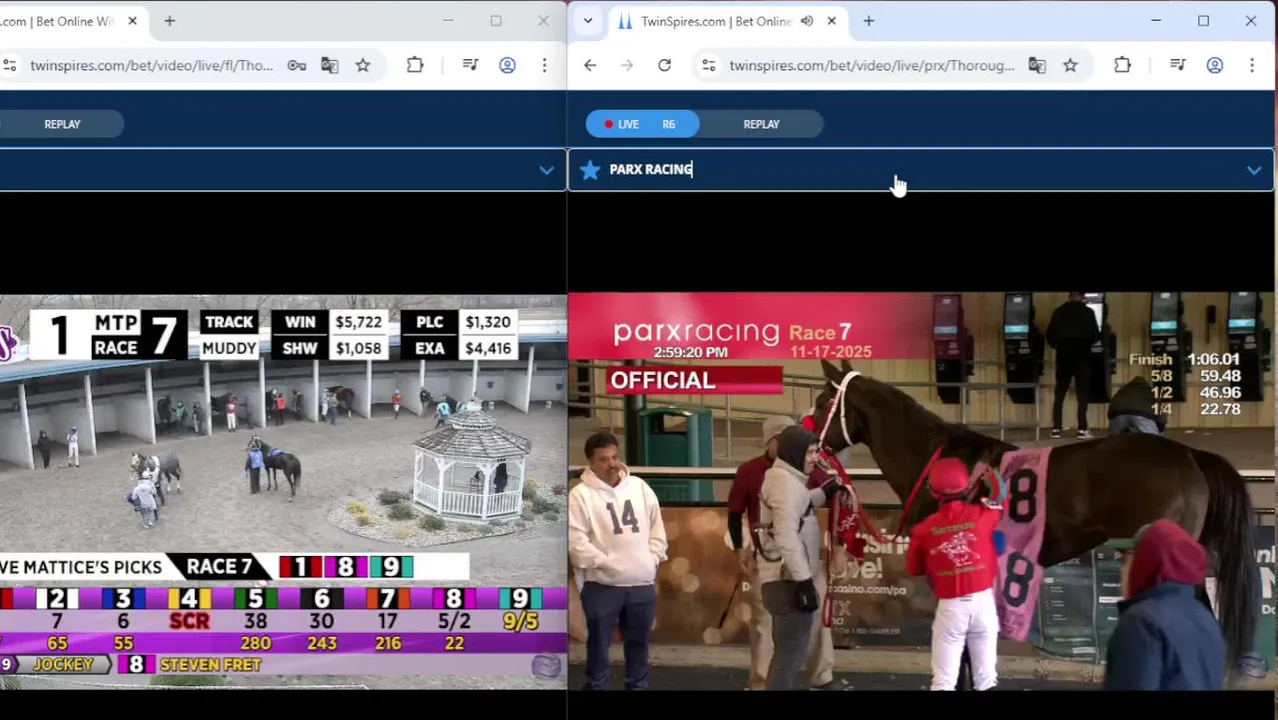
Task: Click translate icon in right window address bar
Action: click(1037, 65)
